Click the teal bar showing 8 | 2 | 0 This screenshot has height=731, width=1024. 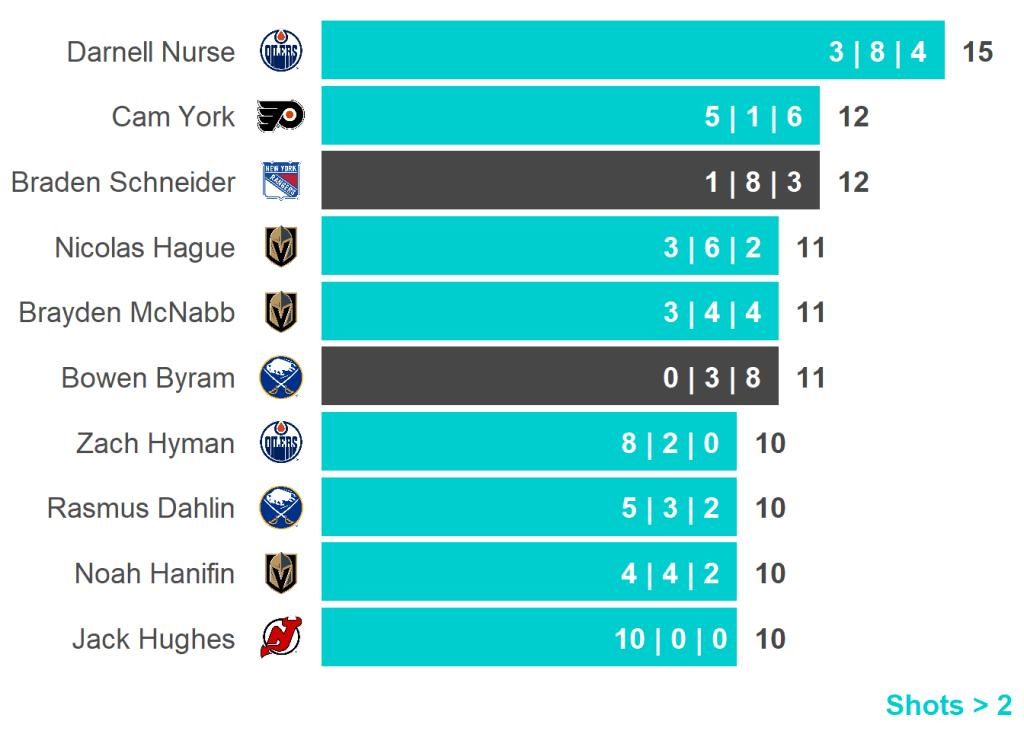528,443
